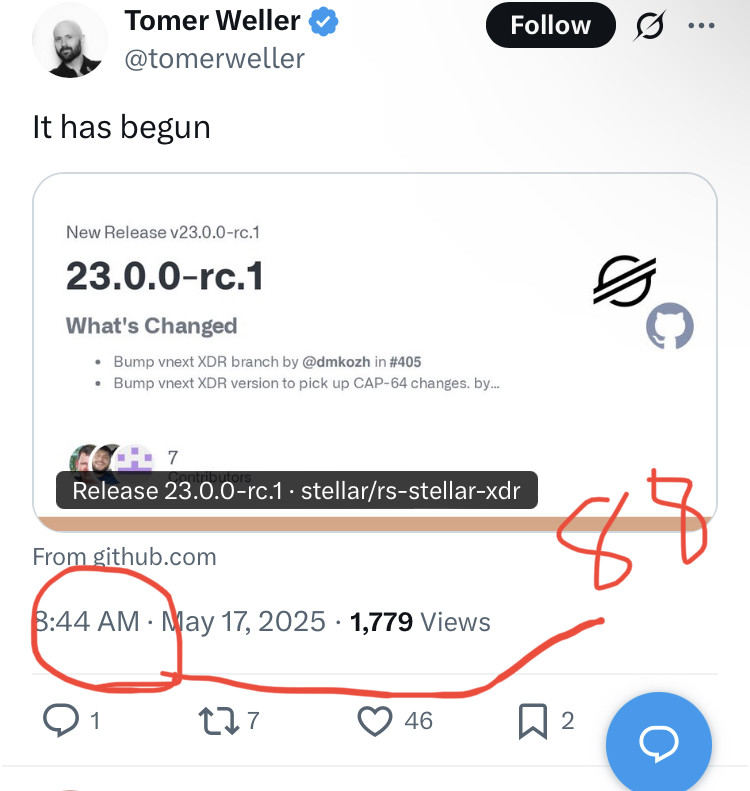
Task: Open the 23.0.0-rc.1 release title
Action: [x=165, y=276]
